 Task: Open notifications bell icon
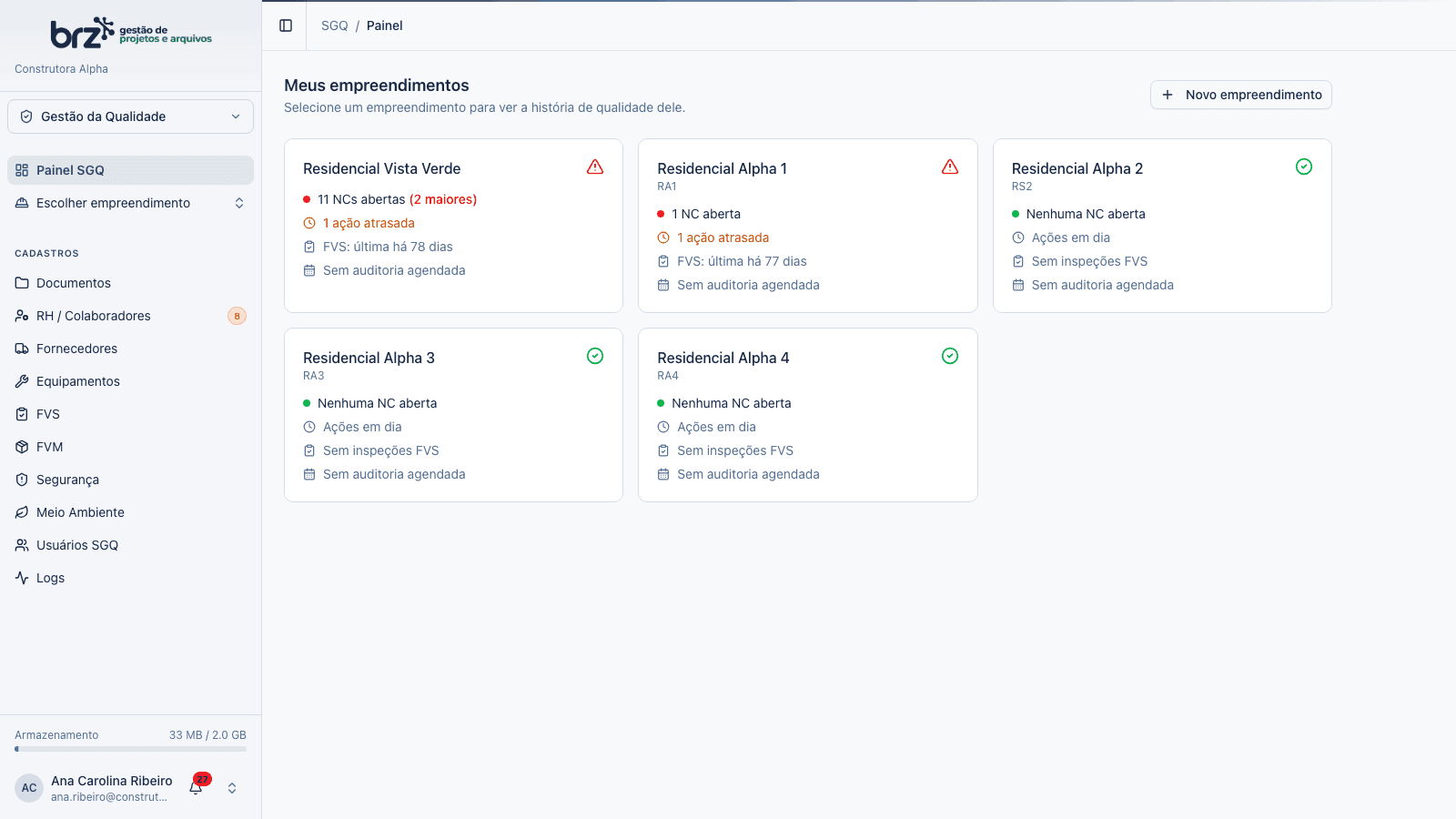click(197, 787)
